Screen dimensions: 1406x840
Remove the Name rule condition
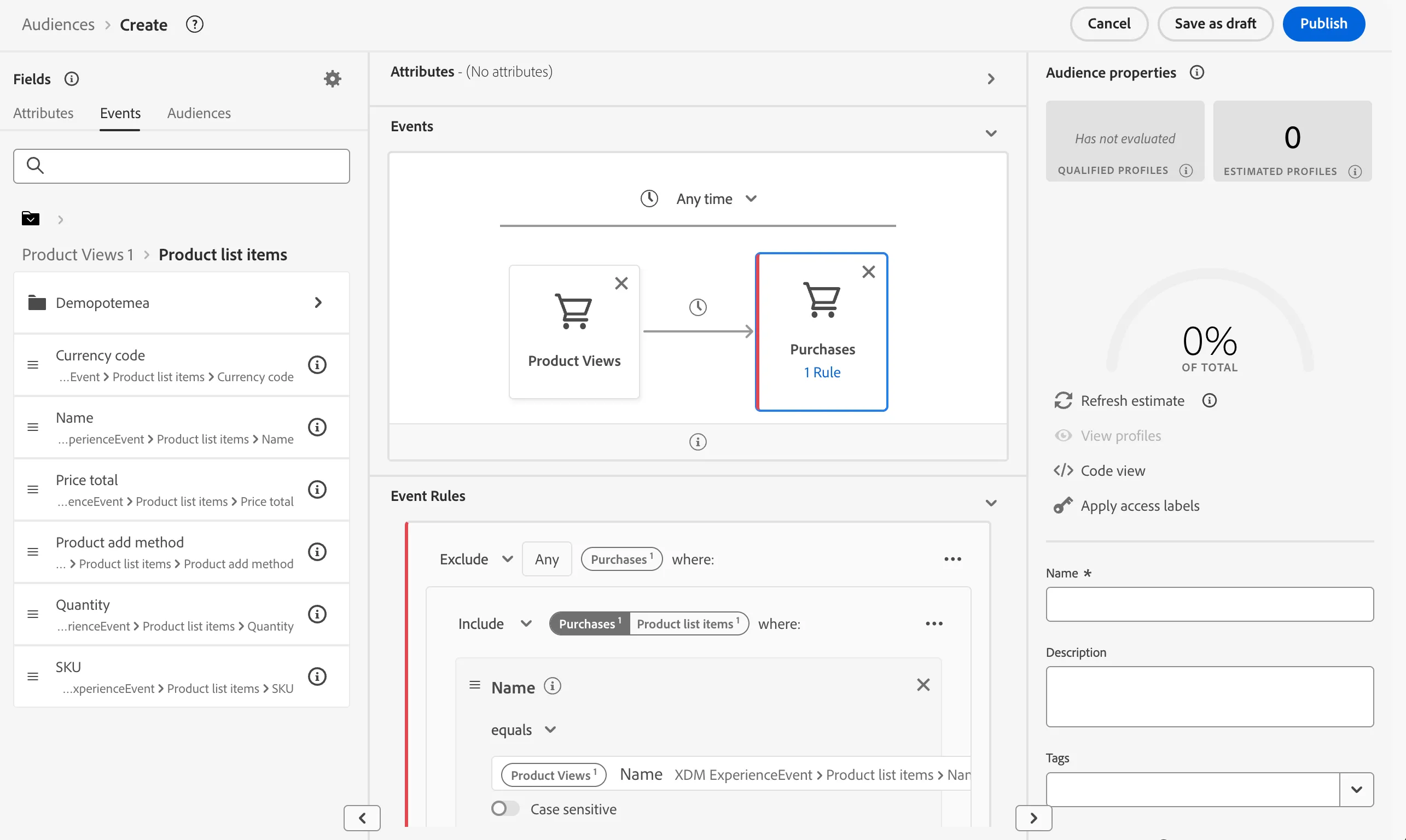click(923, 685)
